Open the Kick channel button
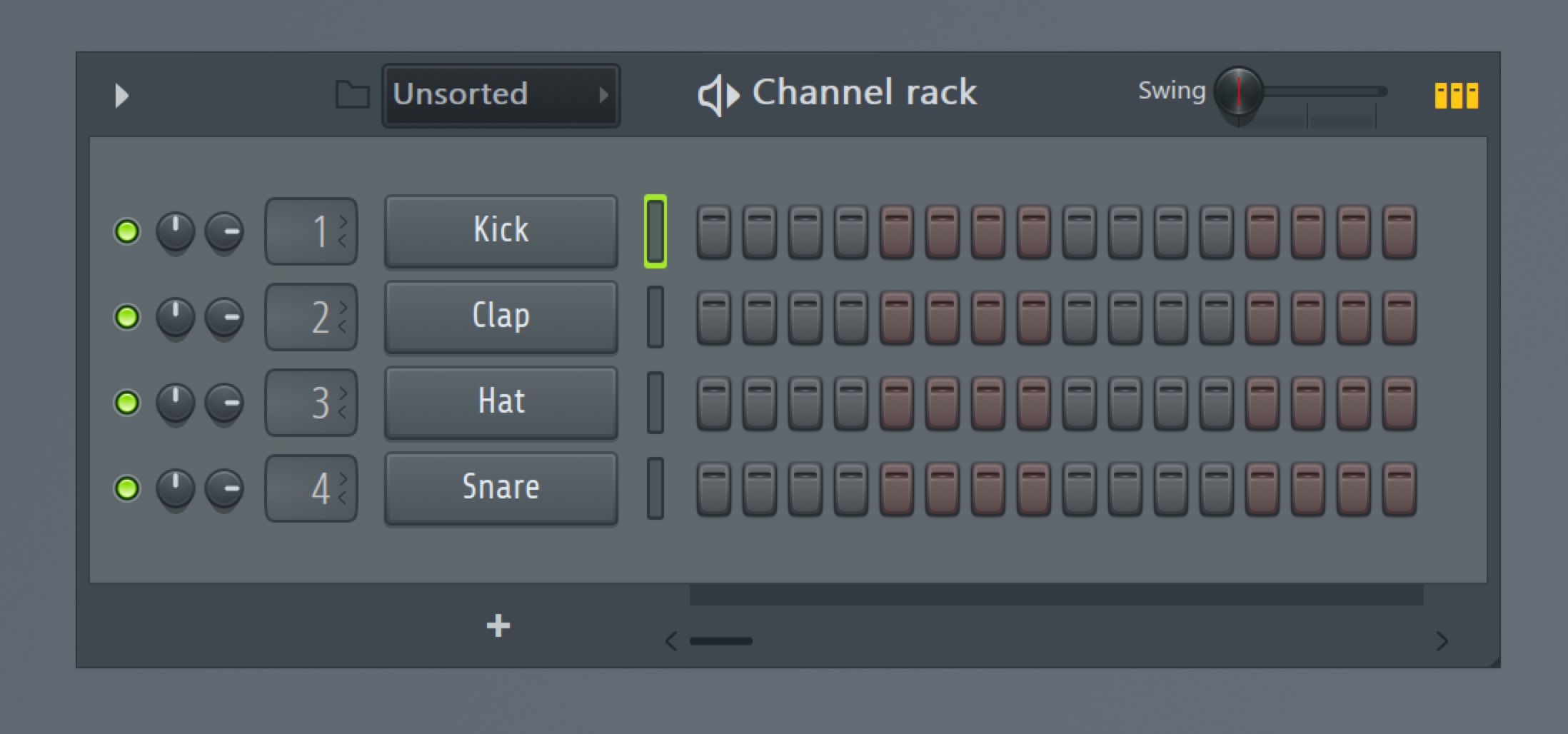Viewport: 1568px width, 734px height. click(x=501, y=231)
